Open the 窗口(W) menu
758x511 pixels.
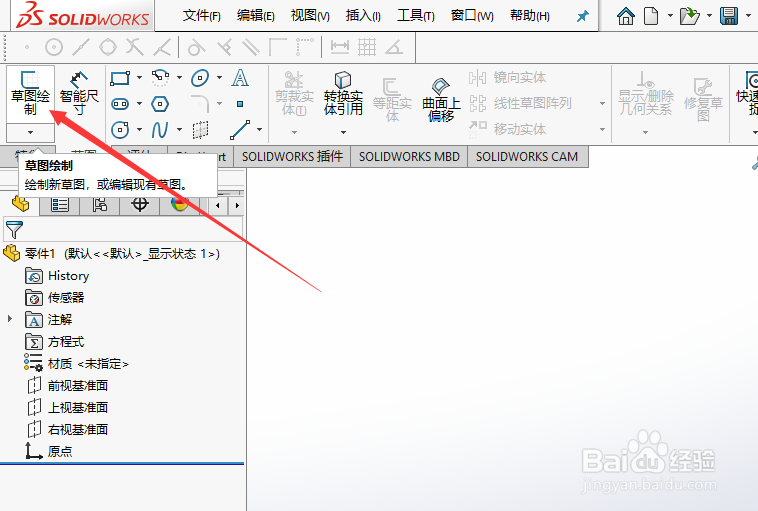tap(472, 16)
